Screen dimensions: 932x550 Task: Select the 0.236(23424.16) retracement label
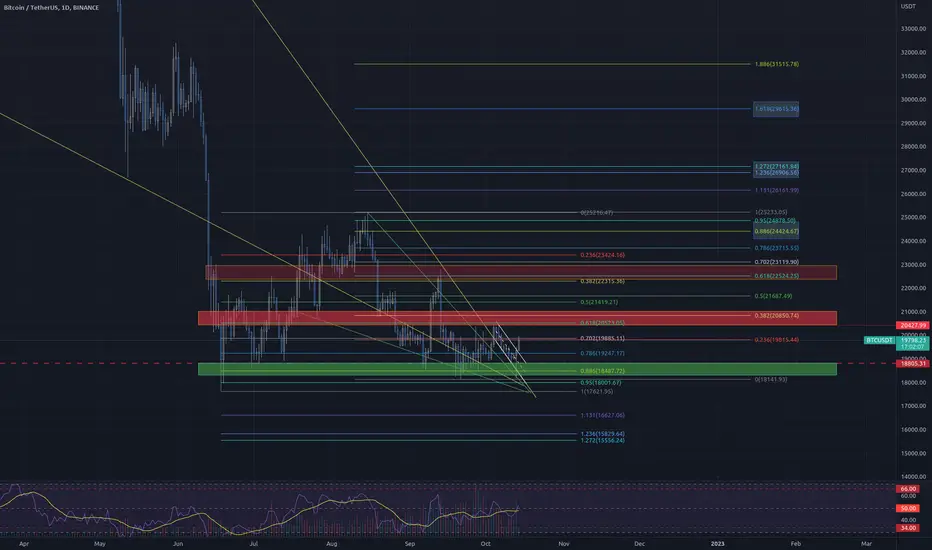tap(602, 255)
